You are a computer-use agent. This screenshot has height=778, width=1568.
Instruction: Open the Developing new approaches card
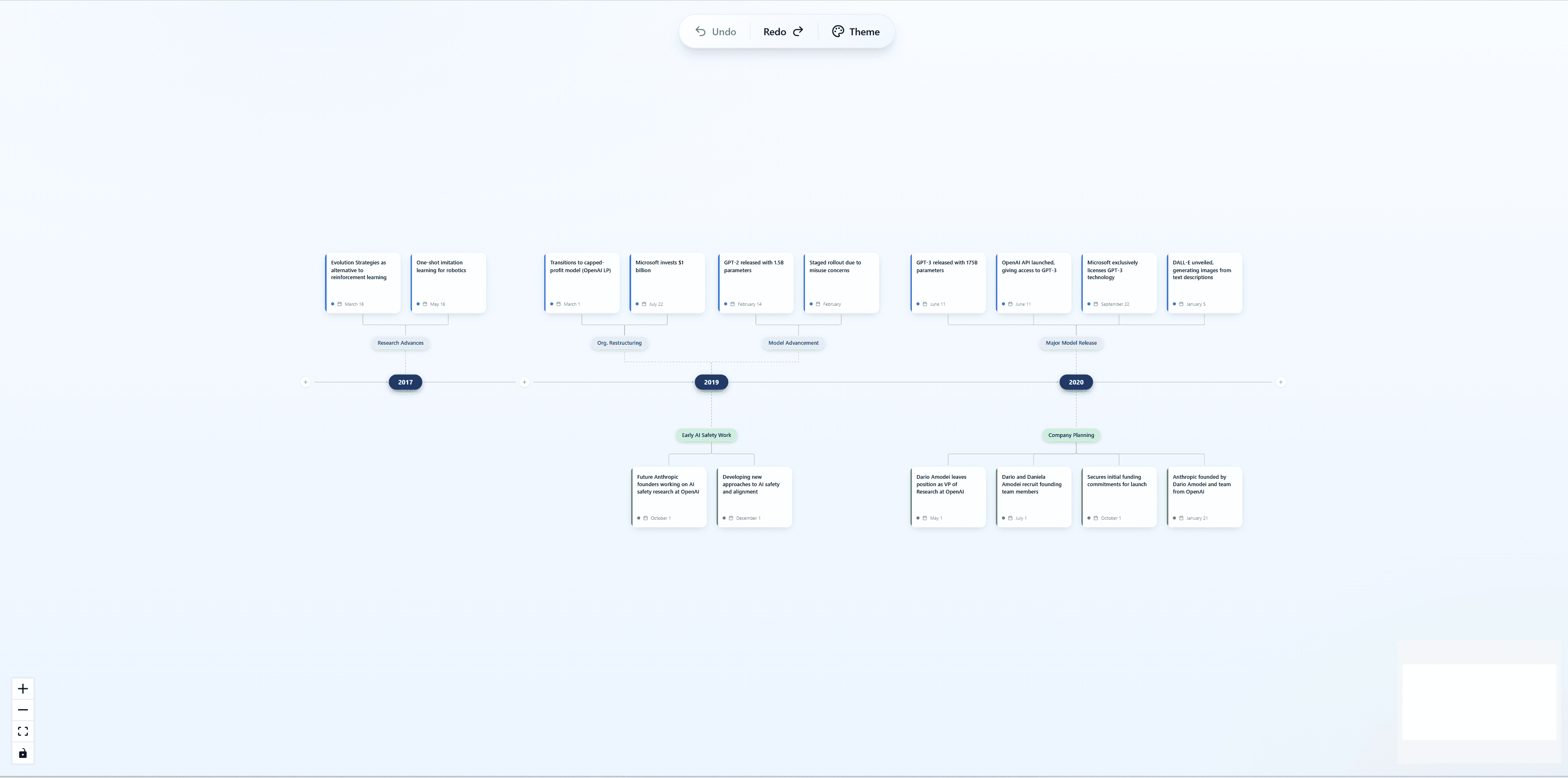coord(754,497)
